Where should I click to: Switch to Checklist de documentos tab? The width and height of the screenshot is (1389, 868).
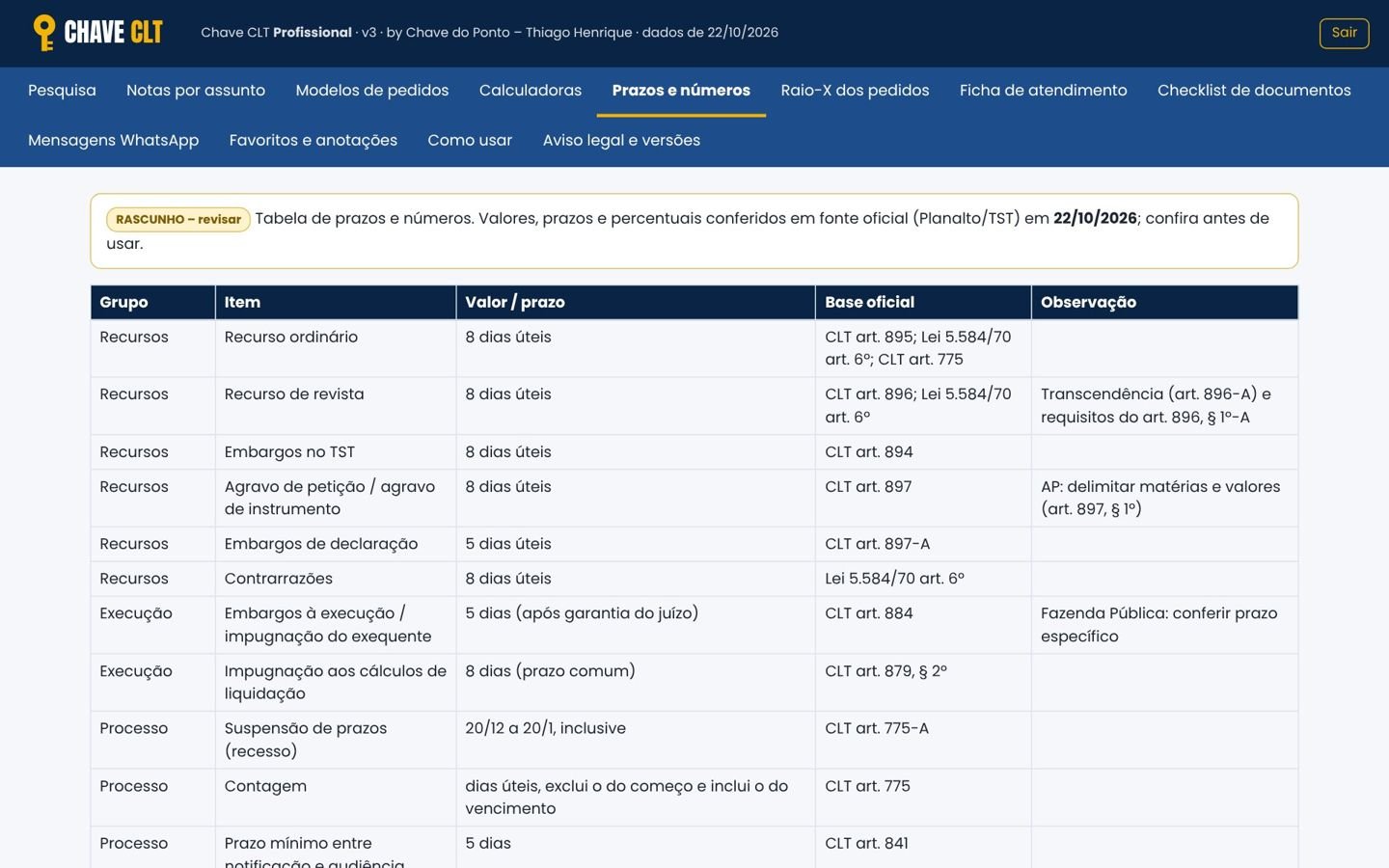click(x=1254, y=91)
